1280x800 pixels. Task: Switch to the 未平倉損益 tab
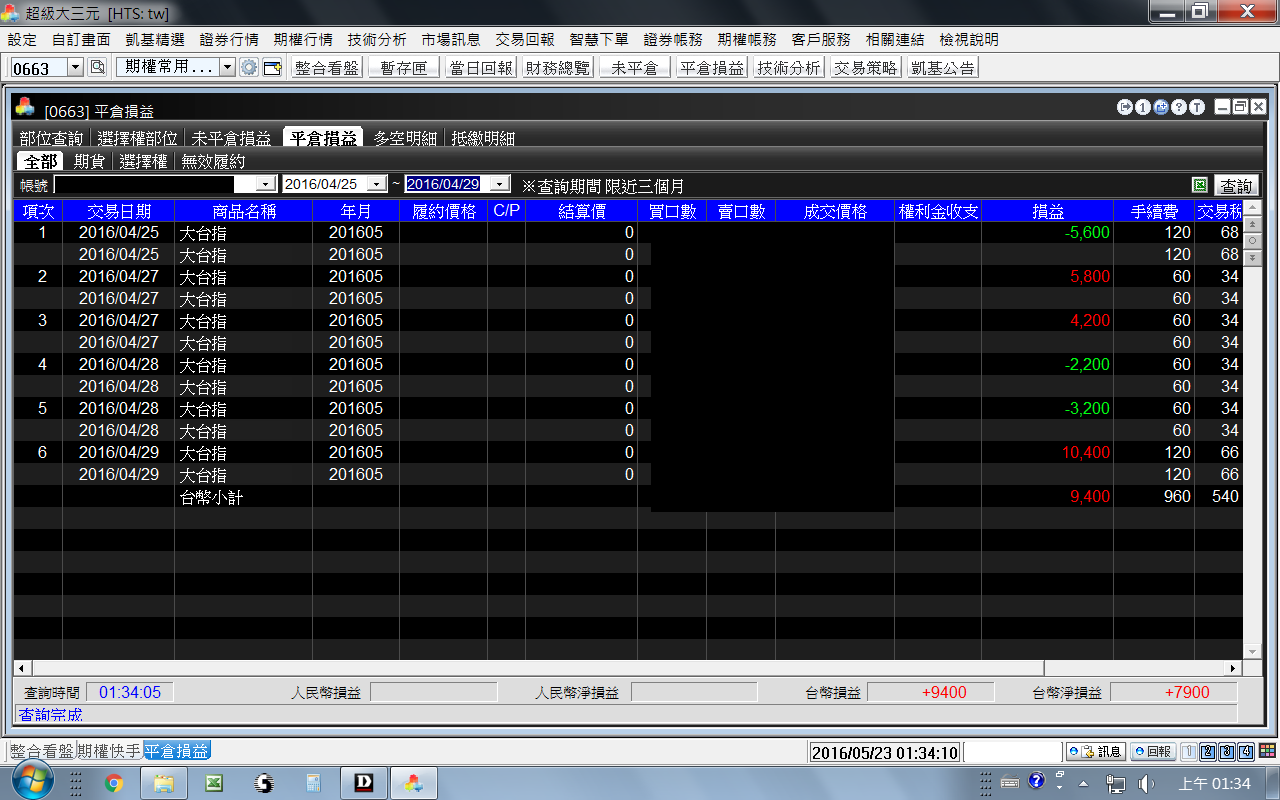coord(231,138)
